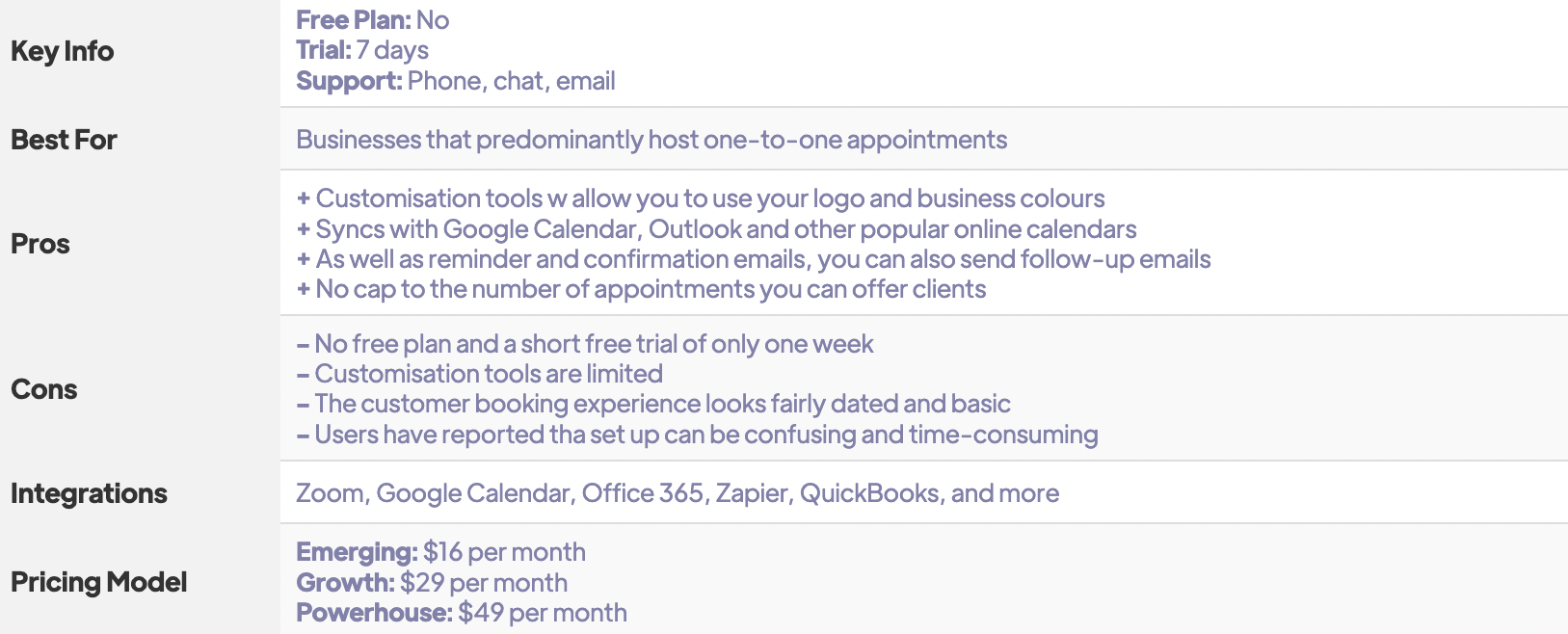Click the Trial: 7 days line
Screen dimensions: 1568x634
(x=362, y=50)
